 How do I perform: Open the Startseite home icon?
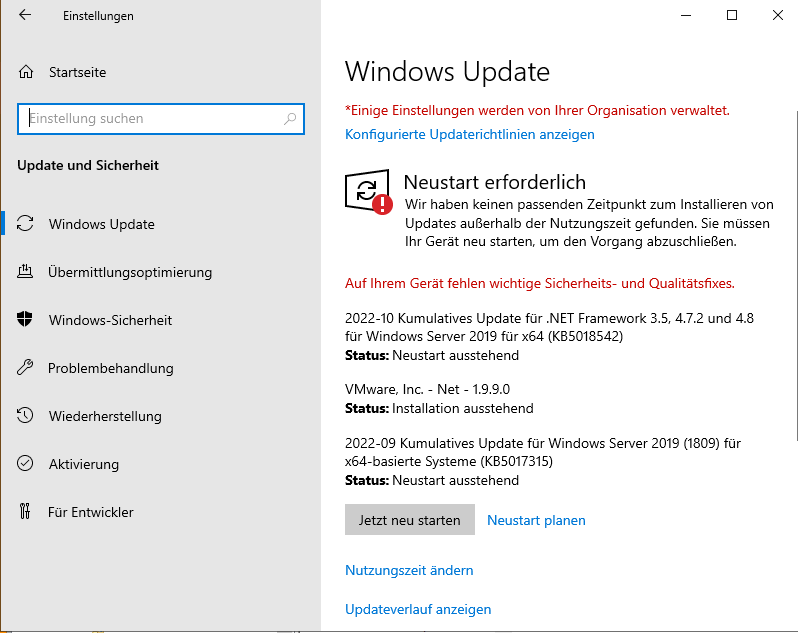pos(26,72)
